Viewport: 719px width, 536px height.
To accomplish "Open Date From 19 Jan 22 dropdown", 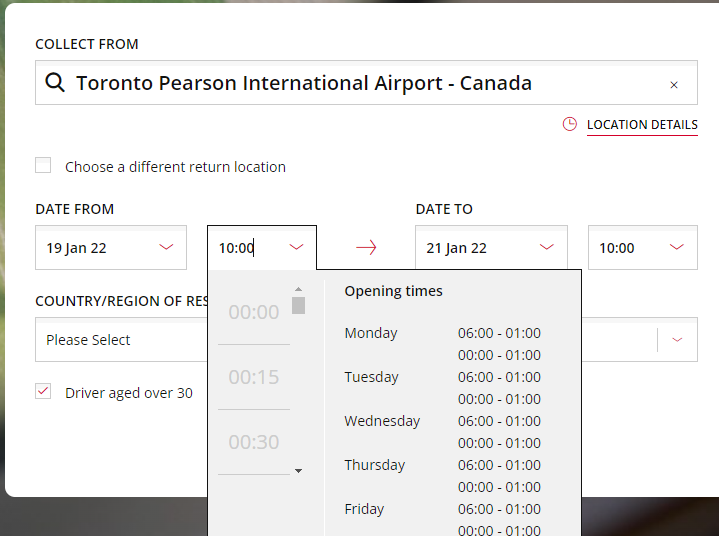I will coord(110,248).
